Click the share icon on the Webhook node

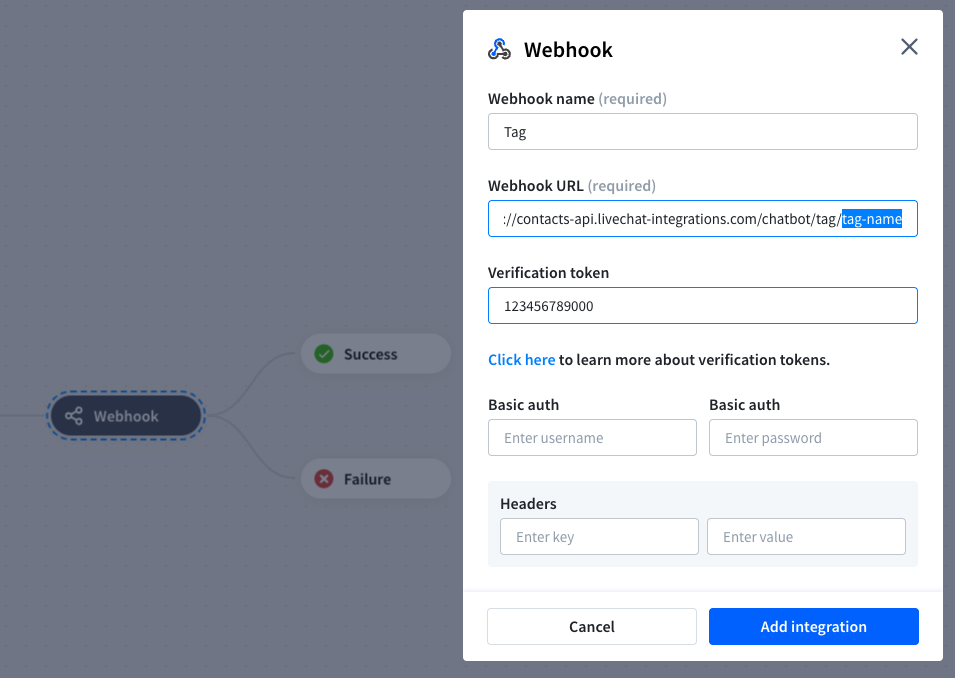click(x=74, y=416)
